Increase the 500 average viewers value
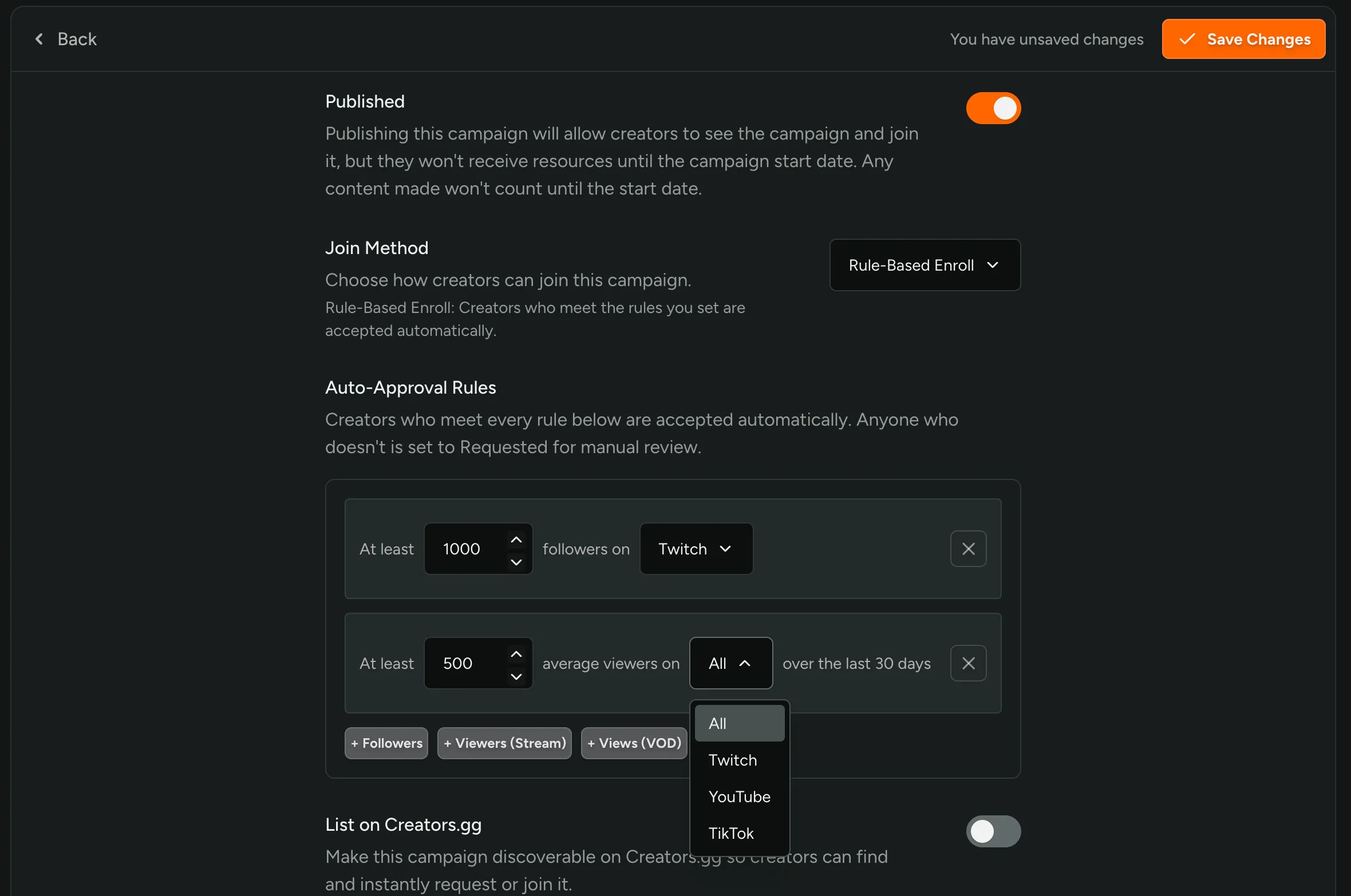This screenshot has width=1351, height=896. (x=516, y=654)
